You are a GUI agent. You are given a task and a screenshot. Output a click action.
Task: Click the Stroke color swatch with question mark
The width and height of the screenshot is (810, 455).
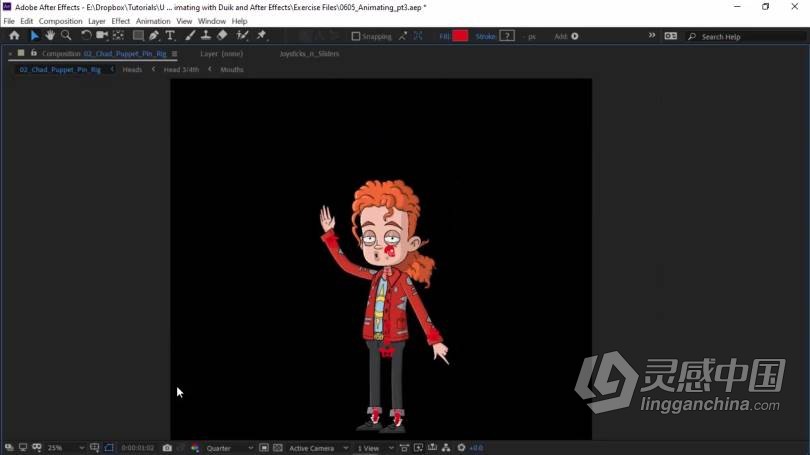tap(507, 36)
